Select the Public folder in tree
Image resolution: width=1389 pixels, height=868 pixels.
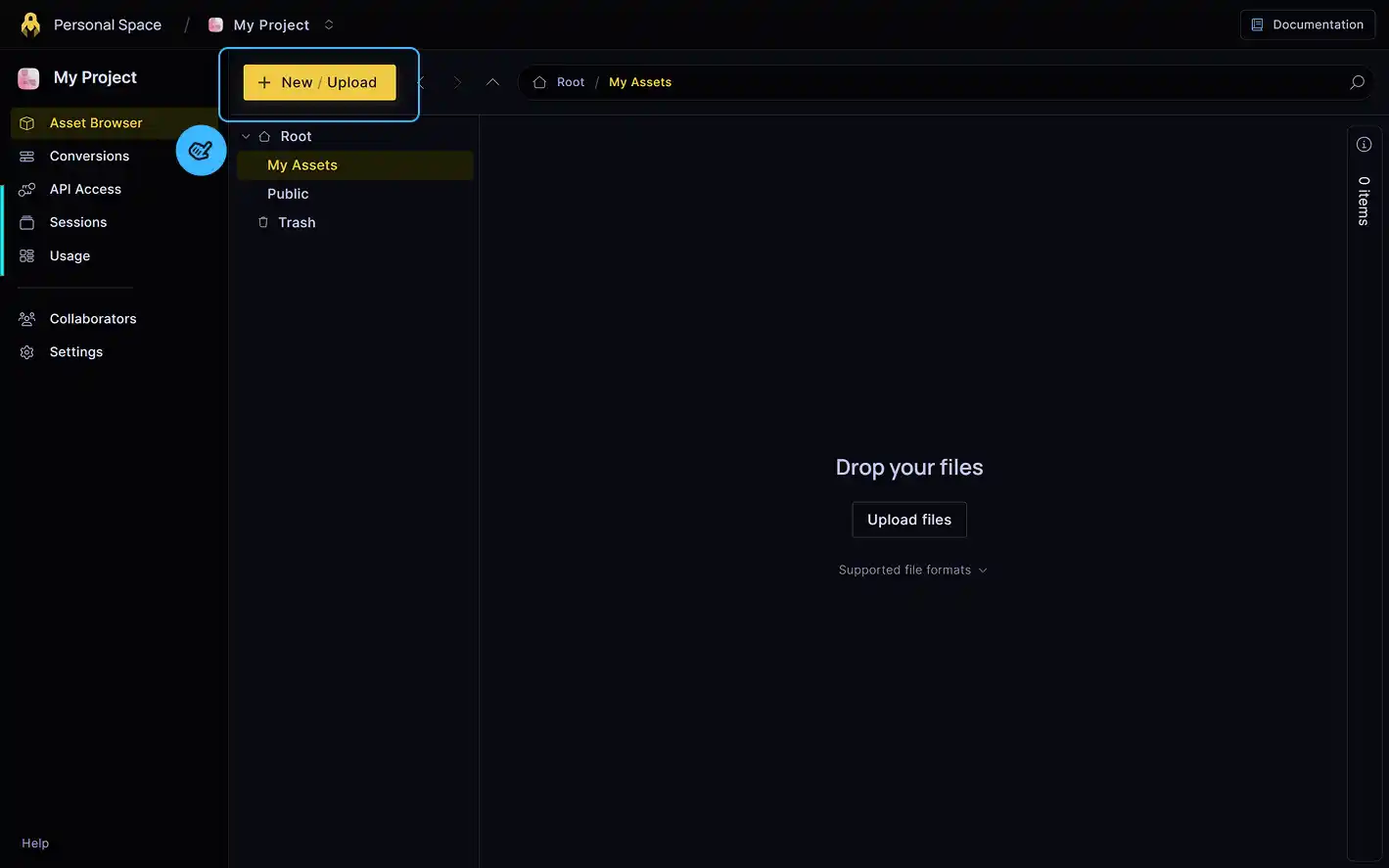pyautogui.click(x=288, y=194)
